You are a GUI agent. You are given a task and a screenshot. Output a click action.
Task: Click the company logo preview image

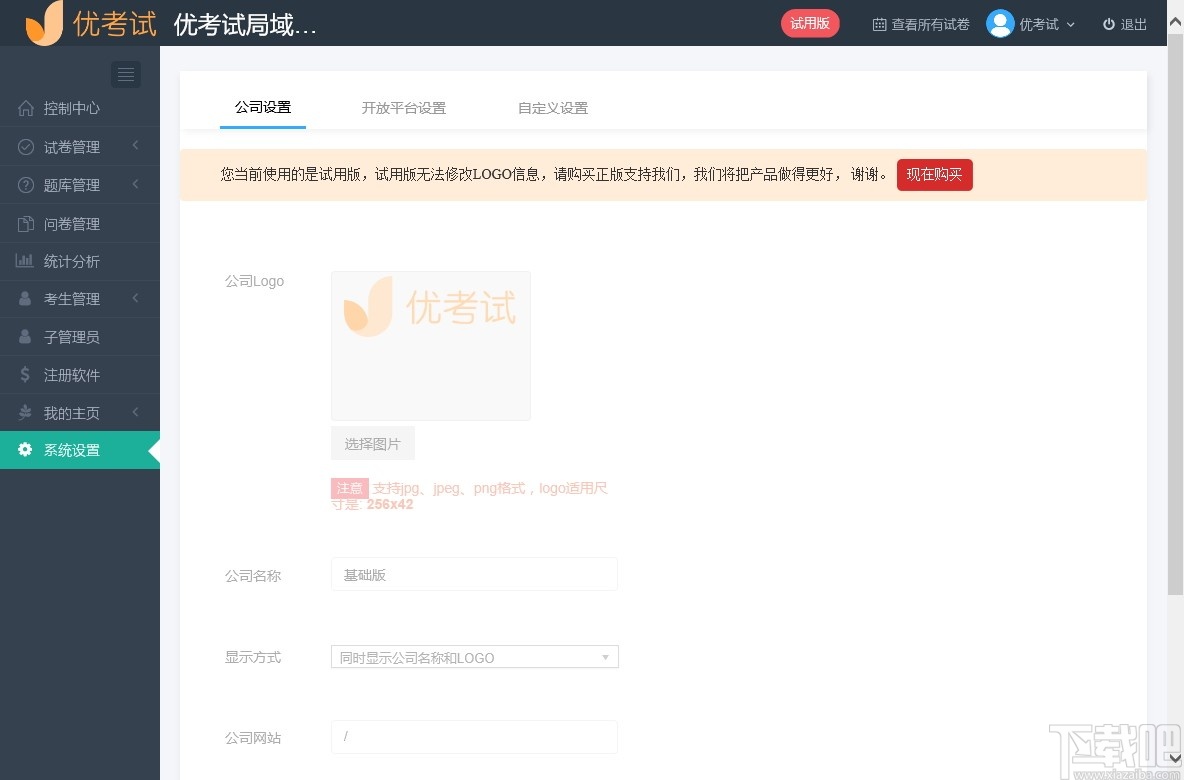[x=430, y=346]
